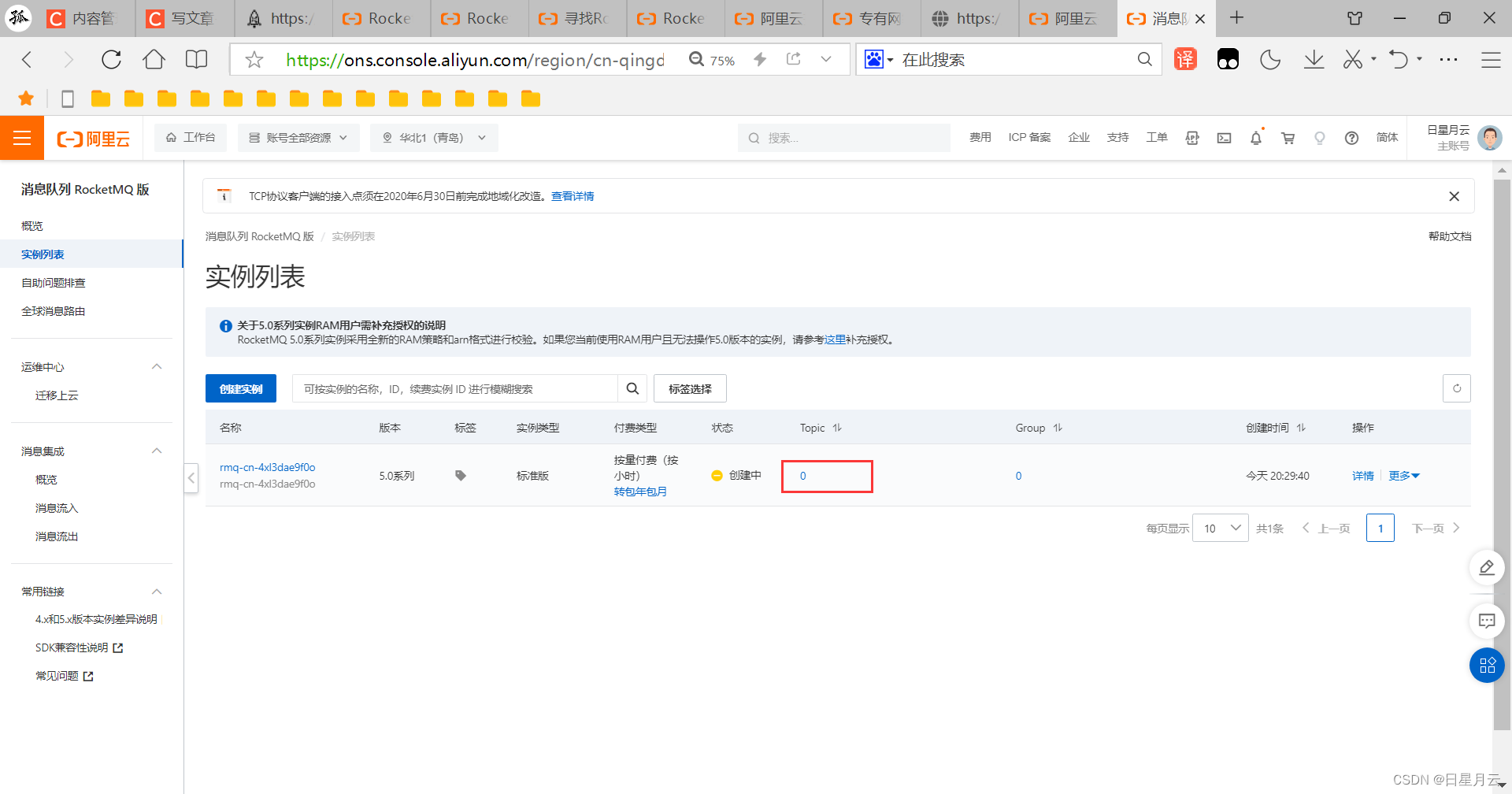Reload the browser page
This screenshot has height=794, width=1512.
coord(111,60)
